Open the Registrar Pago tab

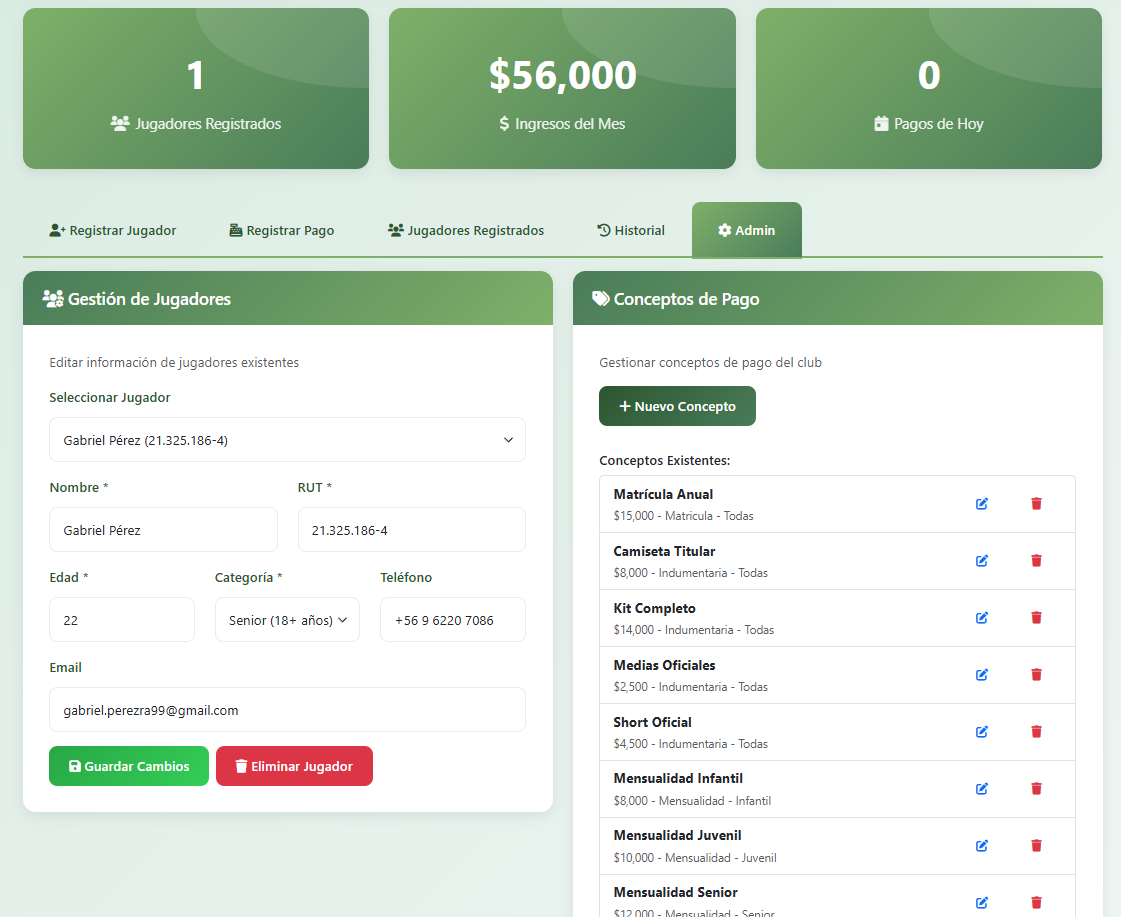pos(281,231)
